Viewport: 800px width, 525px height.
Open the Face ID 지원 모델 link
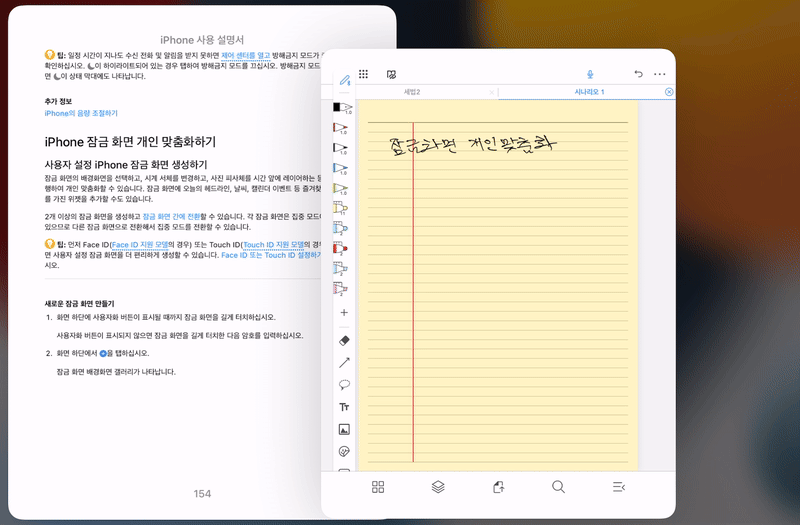[140, 244]
